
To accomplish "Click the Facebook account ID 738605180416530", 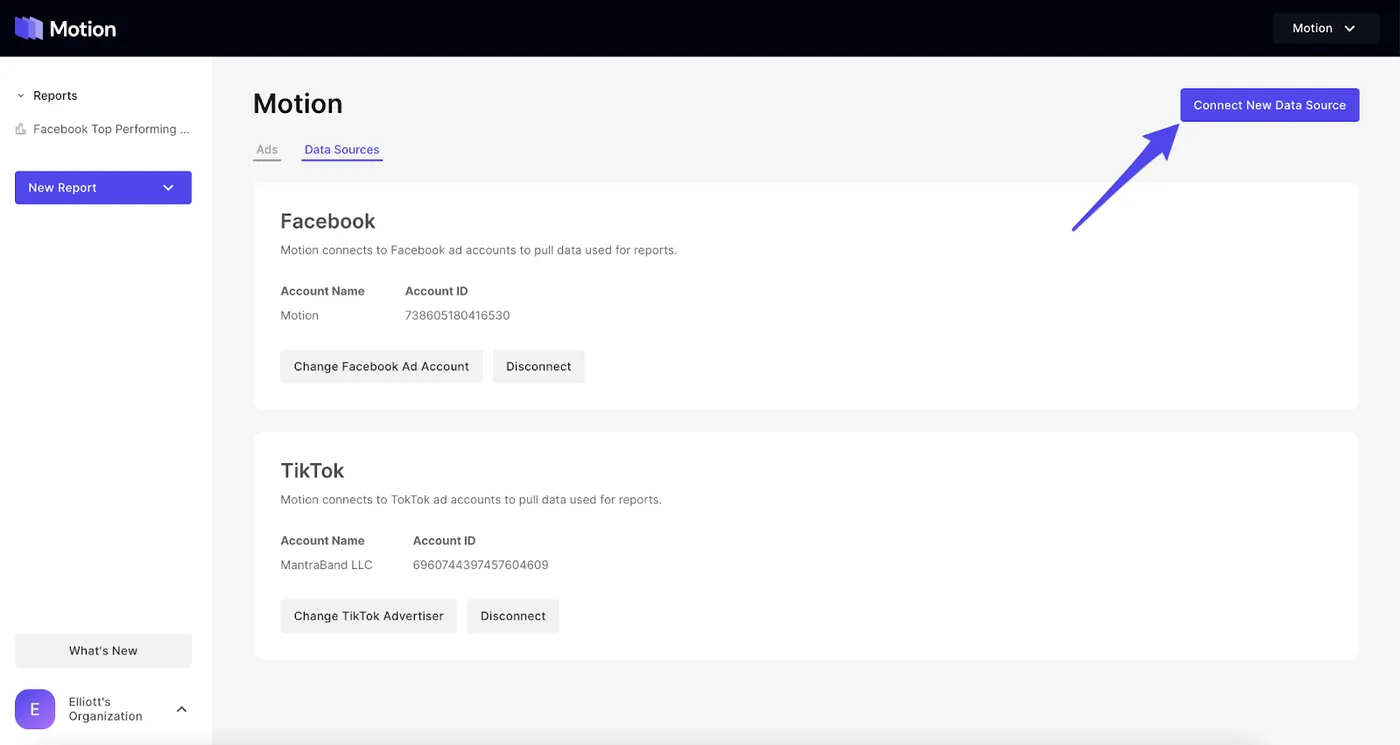I will pos(457,315).
